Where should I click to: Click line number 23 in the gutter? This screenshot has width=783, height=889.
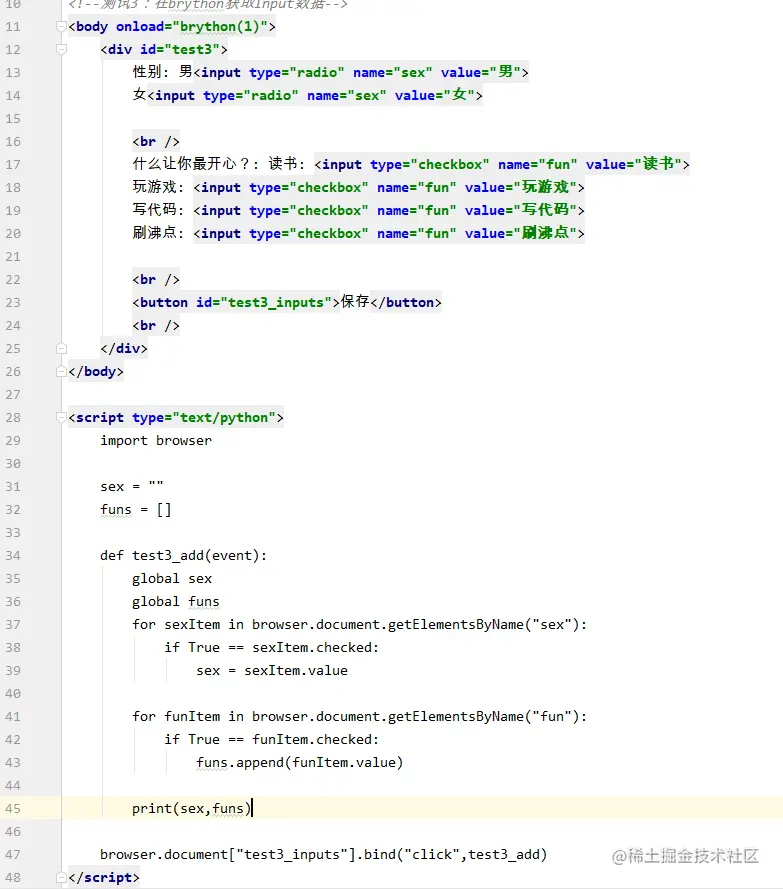(x=13, y=303)
